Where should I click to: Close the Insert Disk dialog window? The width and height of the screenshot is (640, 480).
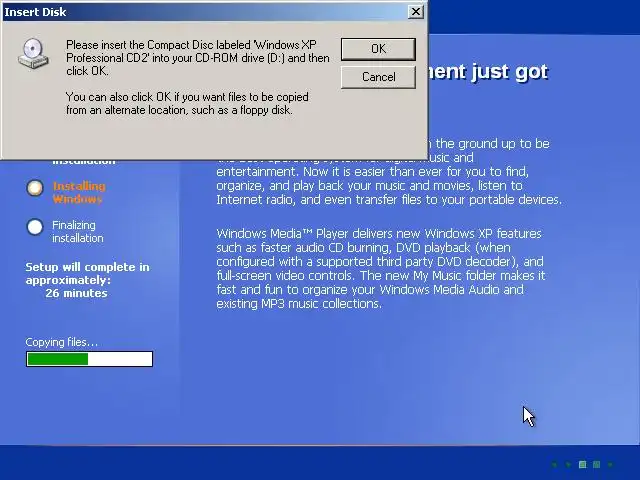(416, 11)
